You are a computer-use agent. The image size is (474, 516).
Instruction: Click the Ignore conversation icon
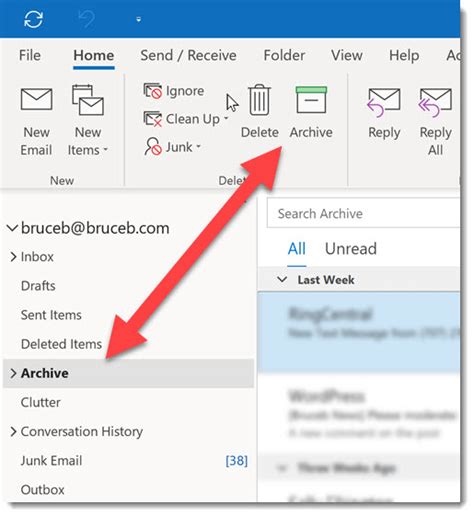(x=153, y=91)
